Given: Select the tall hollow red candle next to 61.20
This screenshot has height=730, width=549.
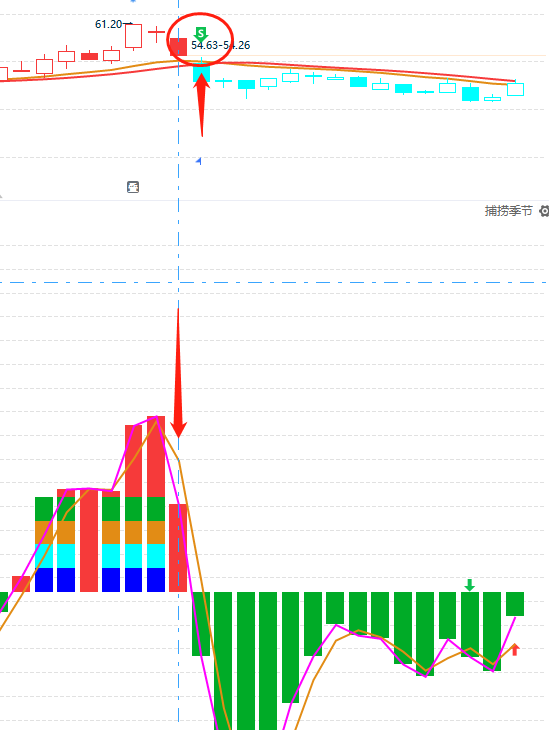Looking at the screenshot, I should tap(133, 36).
